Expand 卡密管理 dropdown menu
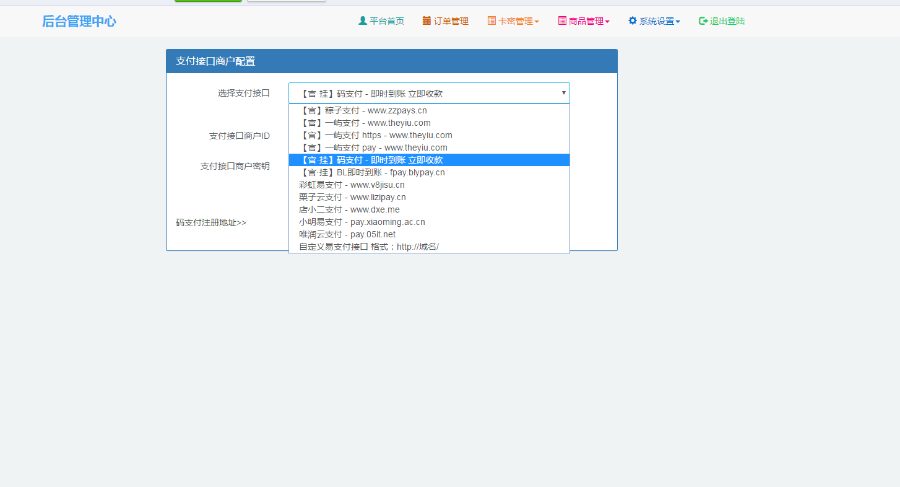This screenshot has height=487, width=900. click(x=513, y=21)
